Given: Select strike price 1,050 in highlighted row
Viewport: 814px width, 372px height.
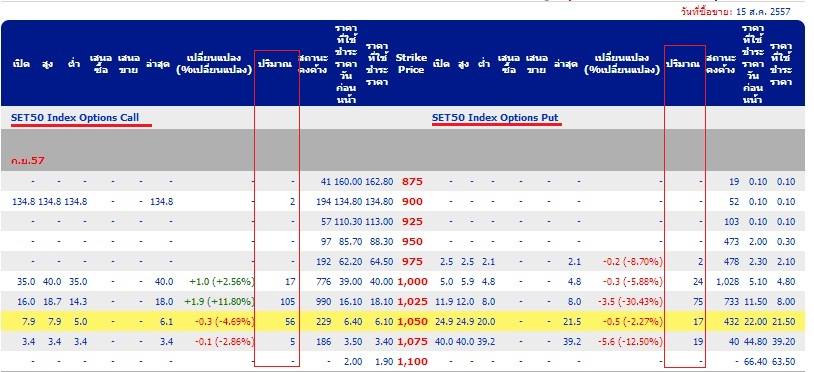Looking at the screenshot, I should click(412, 322).
